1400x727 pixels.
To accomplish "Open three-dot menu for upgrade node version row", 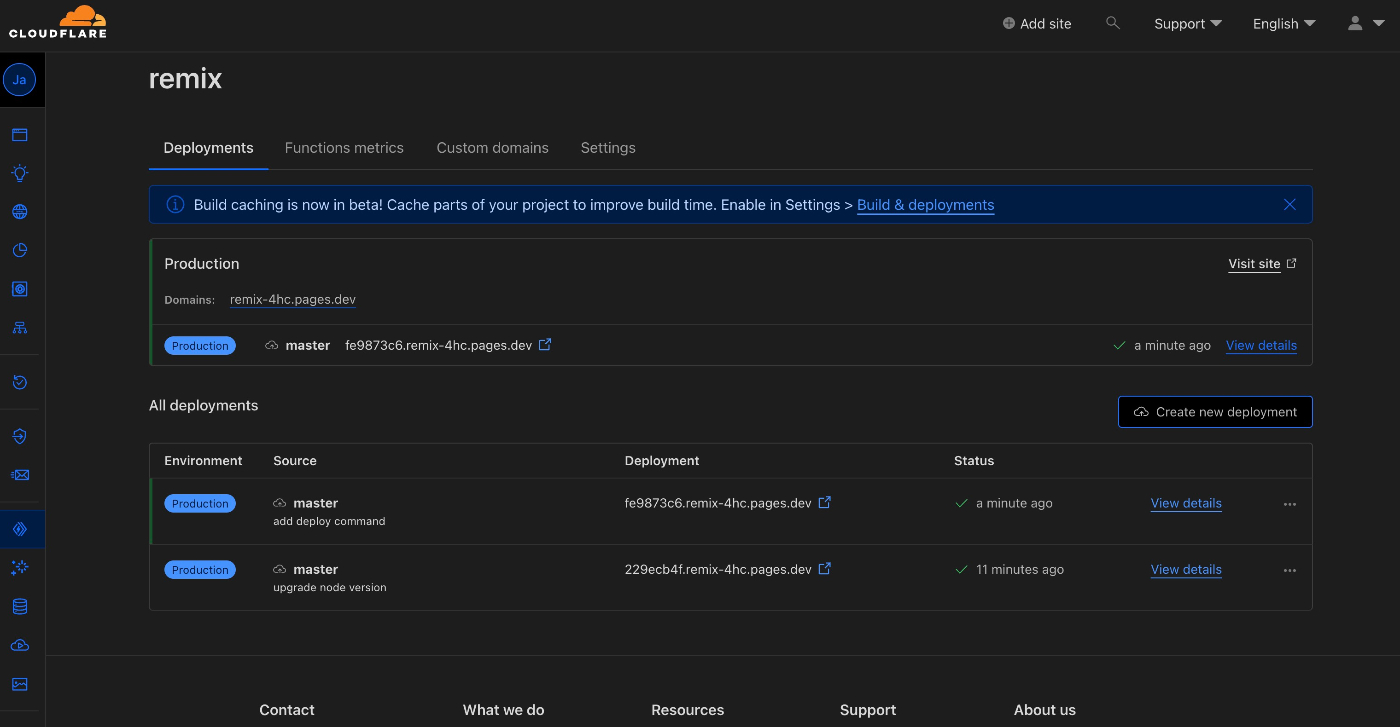I will 1289,570.
